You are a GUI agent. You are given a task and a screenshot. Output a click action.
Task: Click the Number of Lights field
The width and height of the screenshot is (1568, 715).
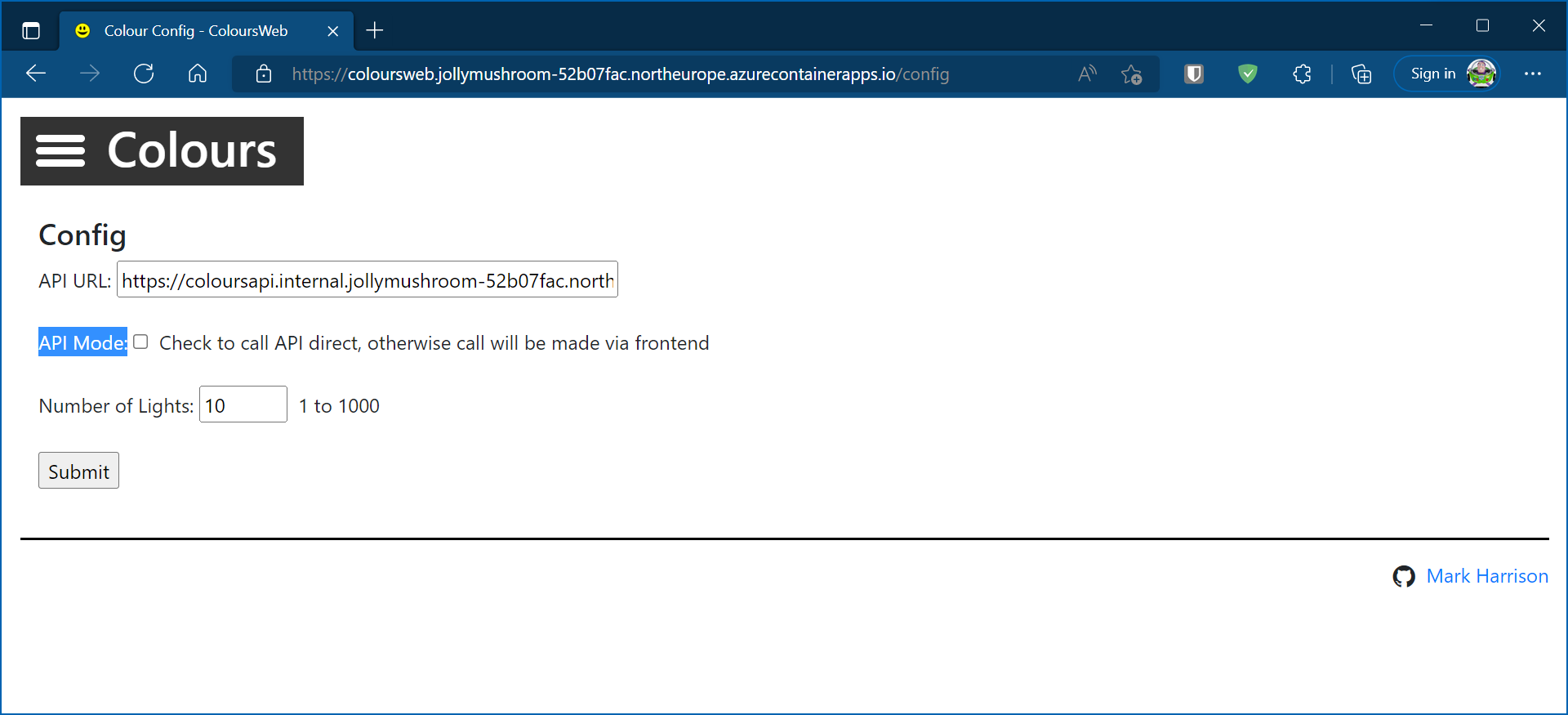click(x=243, y=405)
